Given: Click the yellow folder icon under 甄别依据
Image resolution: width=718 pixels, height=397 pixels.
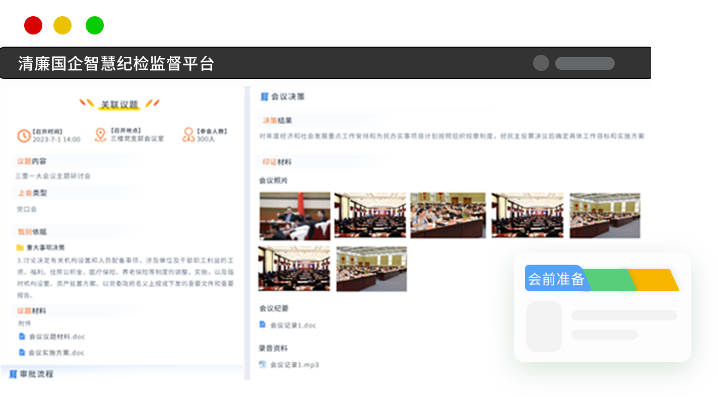Looking at the screenshot, I should [20, 248].
